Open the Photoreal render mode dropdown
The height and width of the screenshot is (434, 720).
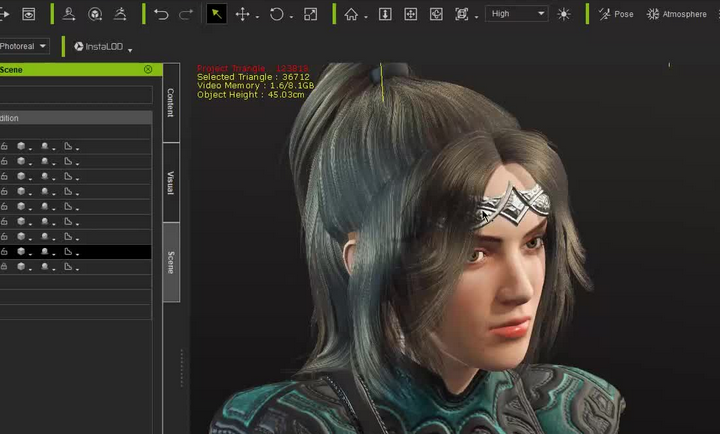[24, 46]
